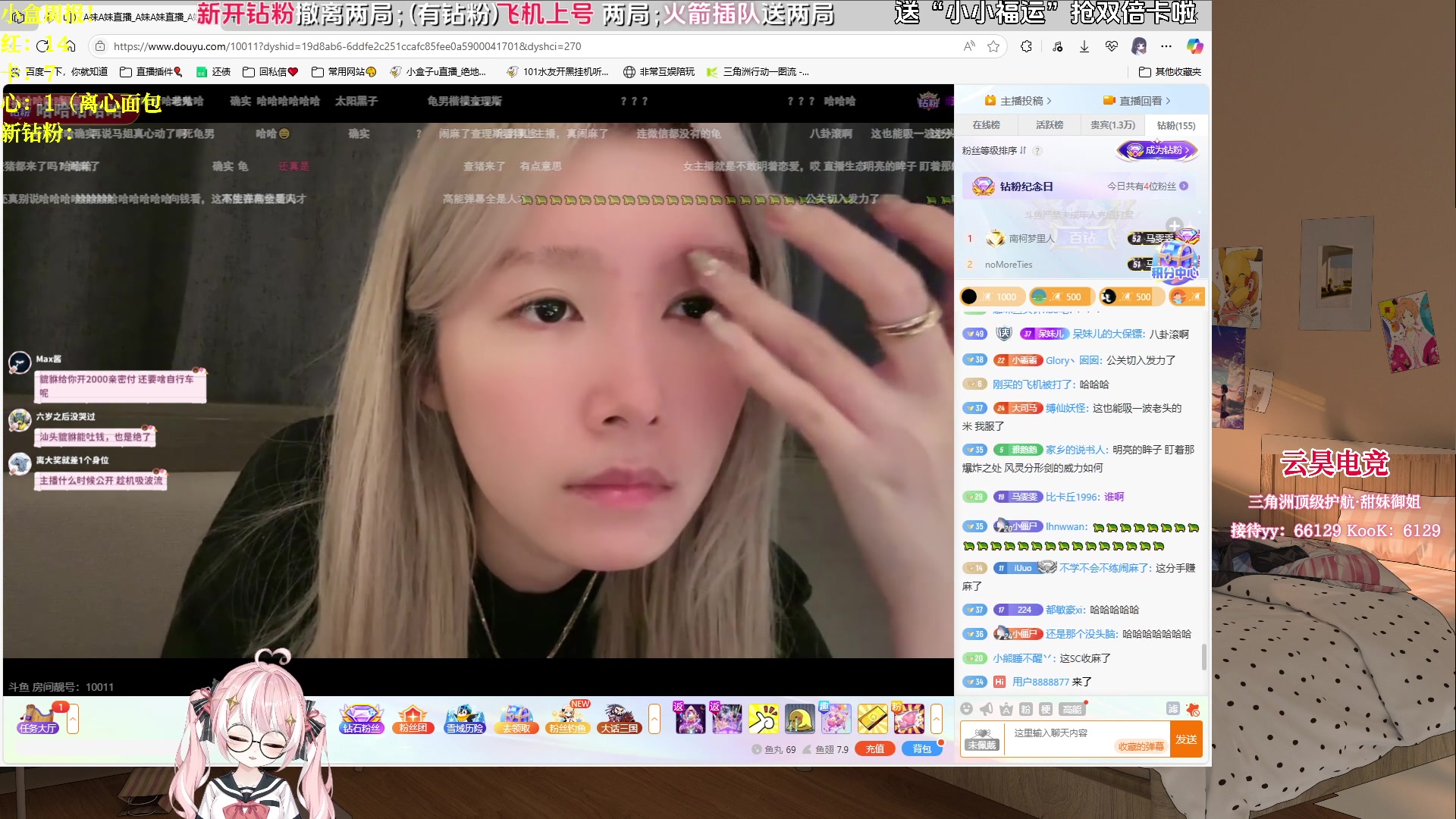Click the 发送 send button
The width and height of the screenshot is (1456, 819).
(1186, 739)
